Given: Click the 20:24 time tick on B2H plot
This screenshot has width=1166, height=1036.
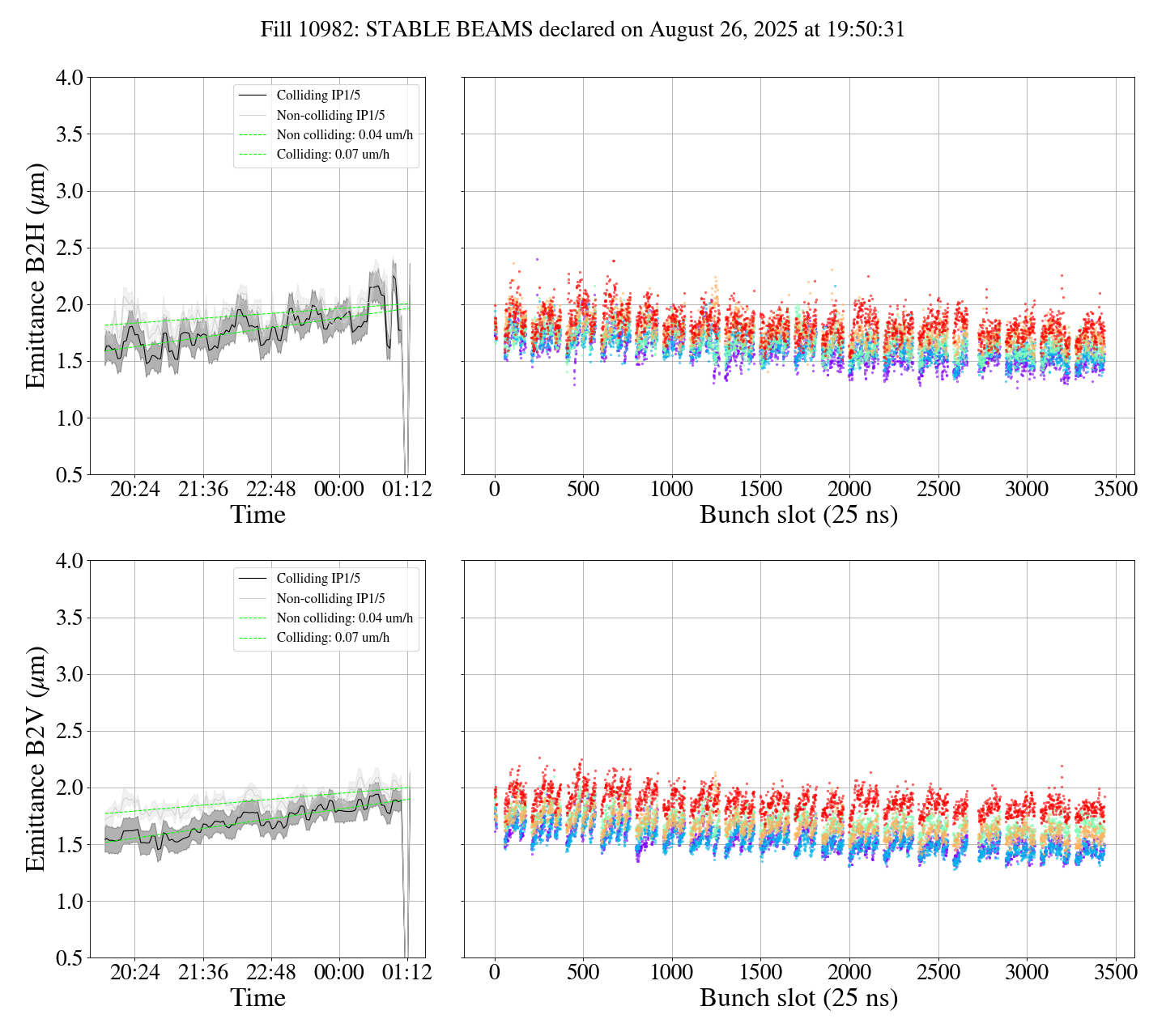Looking at the screenshot, I should pyautogui.click(x=134, y=490).
